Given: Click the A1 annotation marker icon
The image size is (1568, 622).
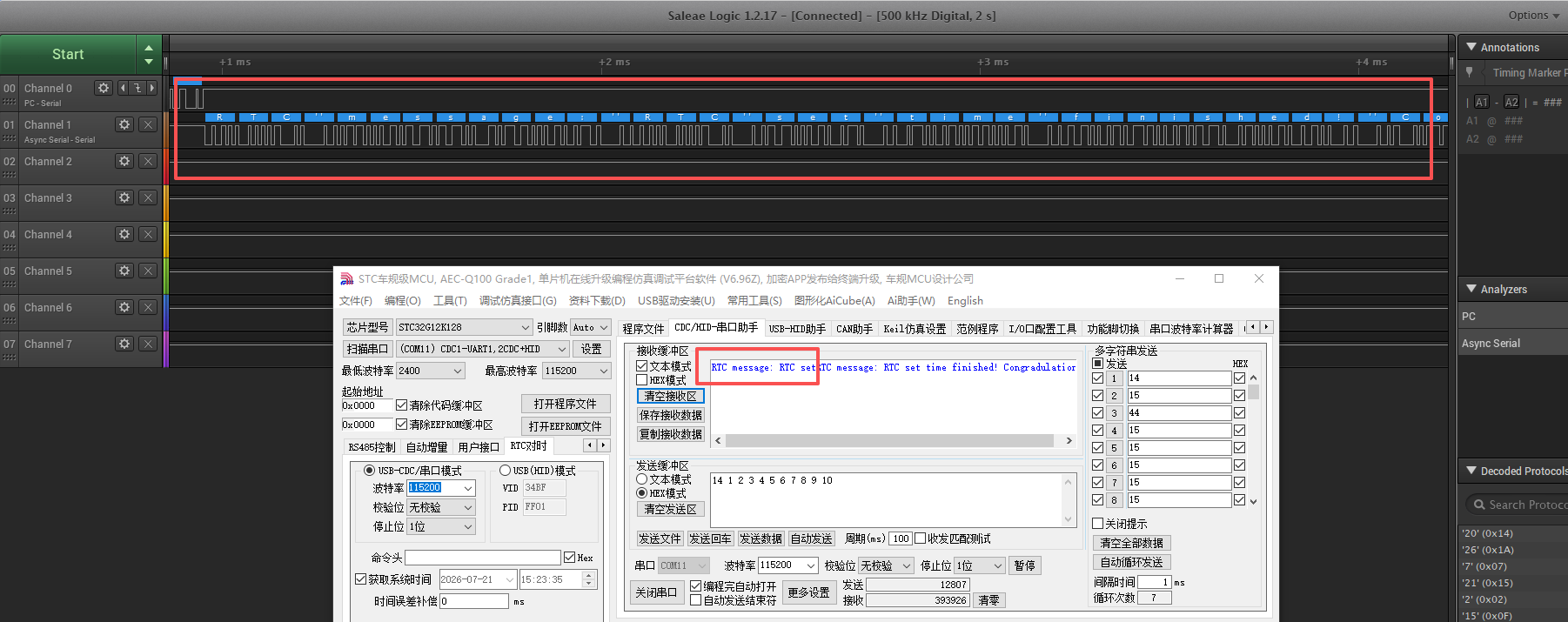Looking at the screenshot, I should 1481,102.
